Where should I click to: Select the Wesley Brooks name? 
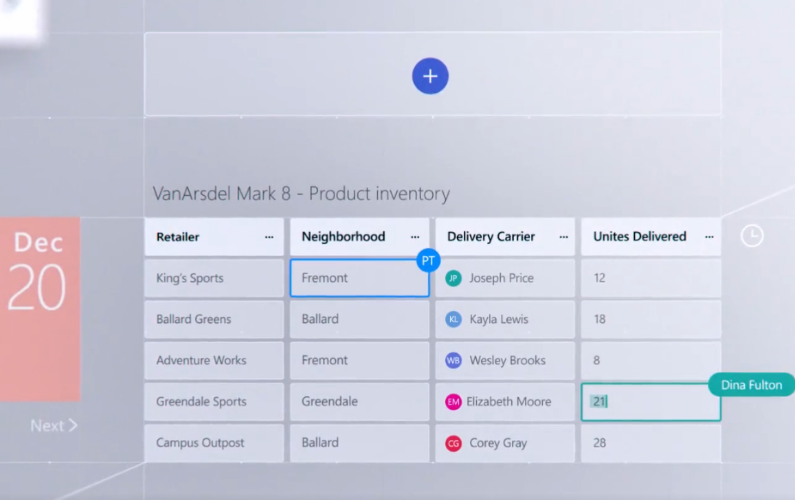[508, 360]
